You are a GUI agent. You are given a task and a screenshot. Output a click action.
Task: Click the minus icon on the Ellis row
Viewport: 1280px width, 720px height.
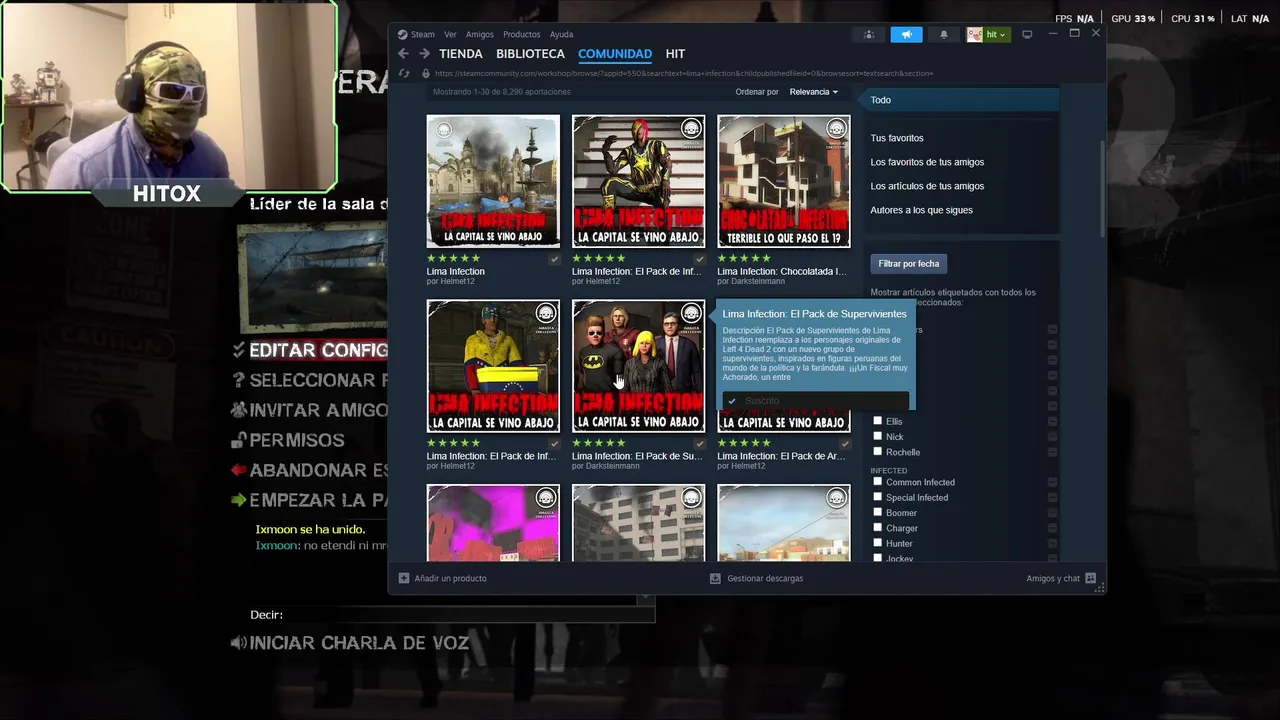pyautogui.click(x=1052, y=421)
